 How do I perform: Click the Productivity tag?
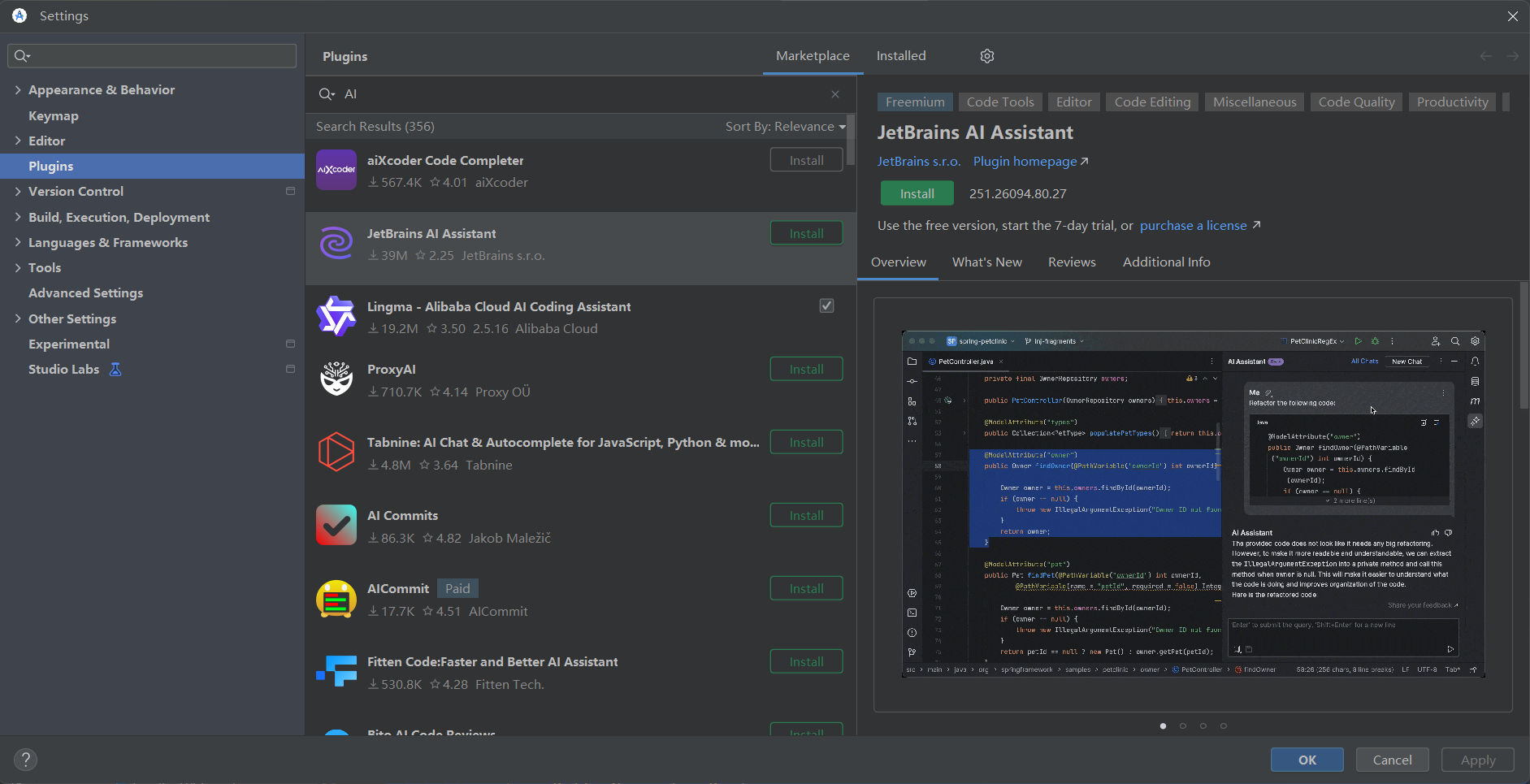tap(1452, 102)
